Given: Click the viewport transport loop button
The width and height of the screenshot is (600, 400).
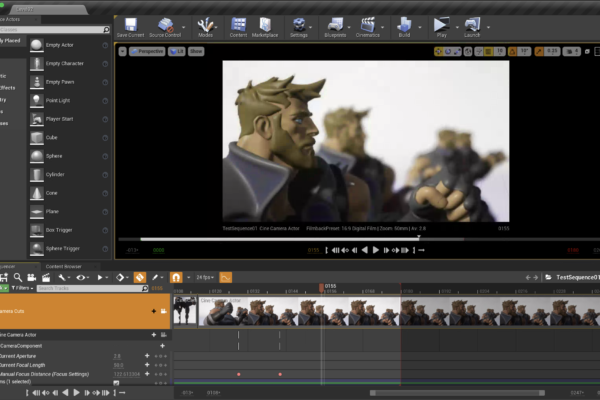Looking at the screenshot, I should 421,250.
